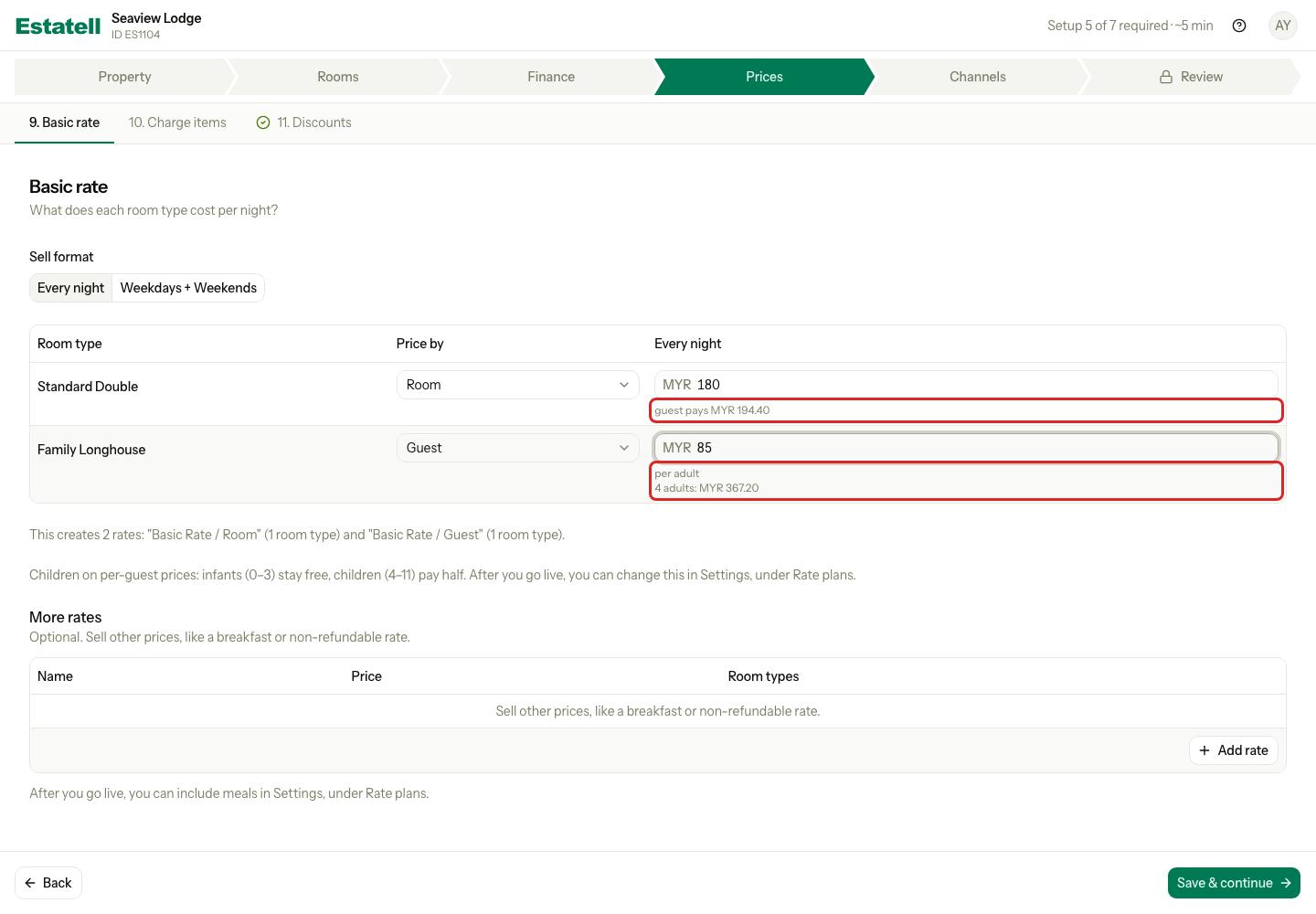Click guest pays MYR 194.40 text

click(712, 410)
